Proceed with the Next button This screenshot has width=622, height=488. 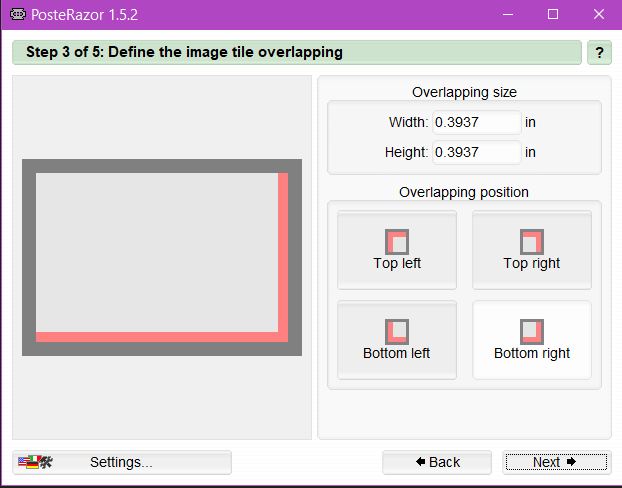pos(557,462)
